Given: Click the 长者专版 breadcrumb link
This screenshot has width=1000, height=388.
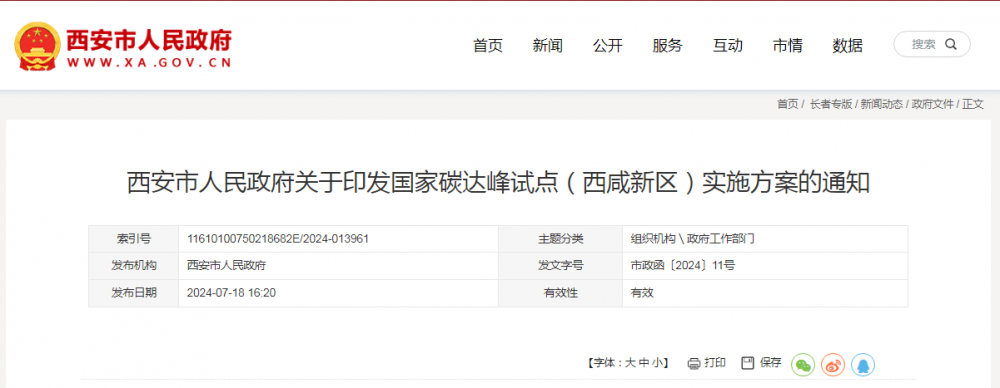Looking at the screenshot, I should point(831,104).
